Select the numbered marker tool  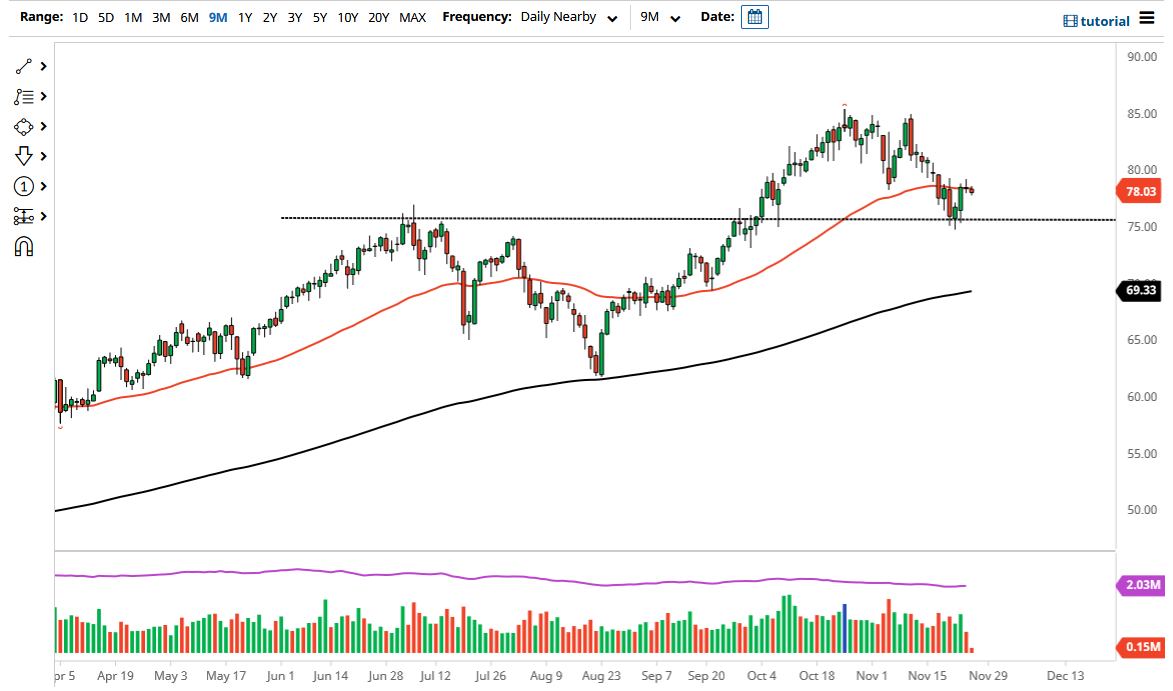point(22,186)
